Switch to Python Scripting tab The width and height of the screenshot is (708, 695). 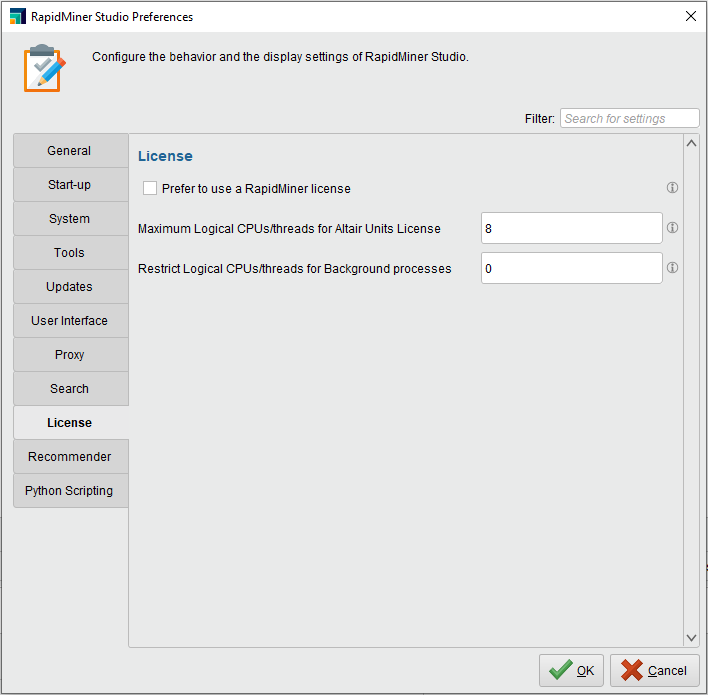[x=71, y=490]
